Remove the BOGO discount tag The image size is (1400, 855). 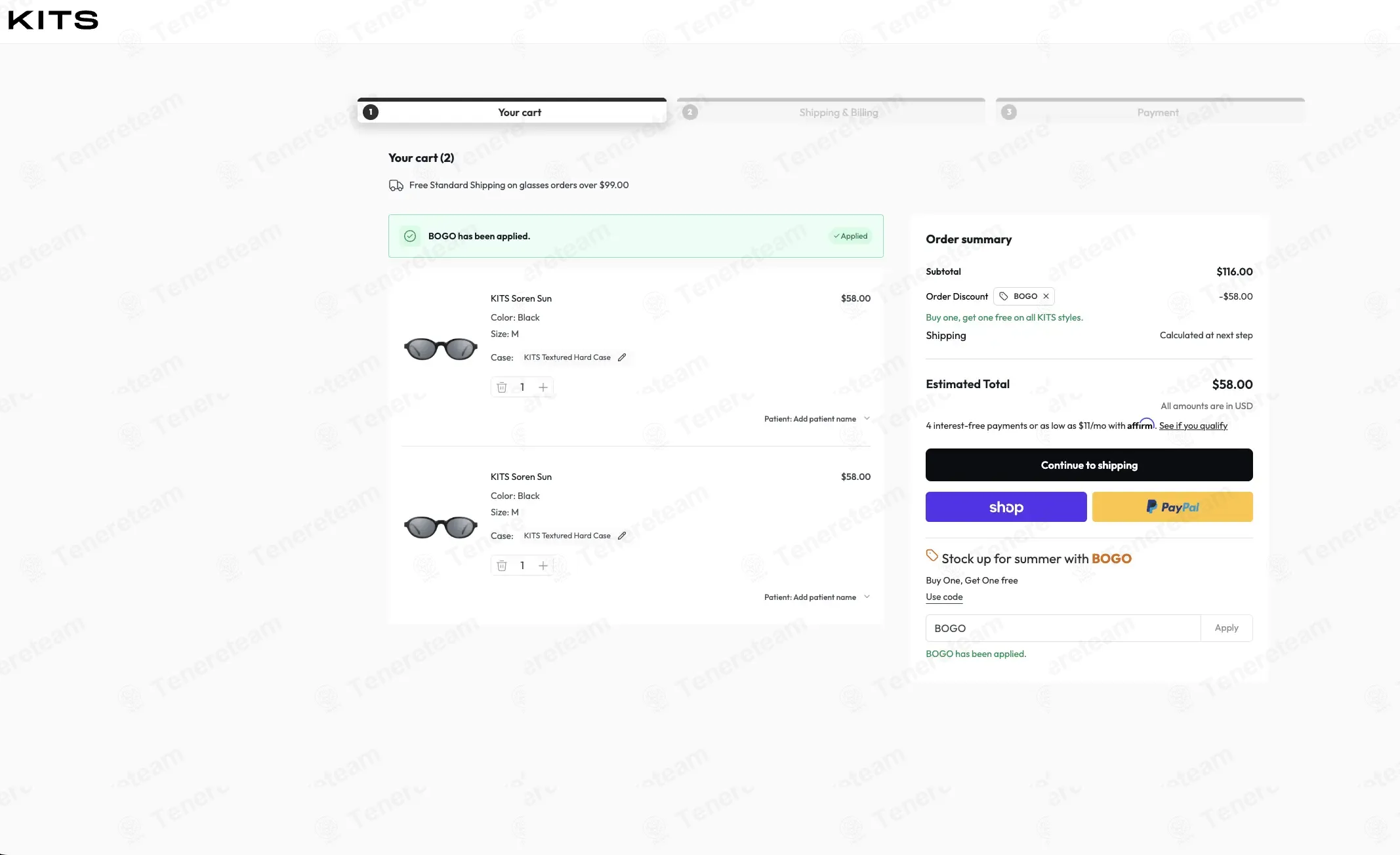[x=1046, y=296]
